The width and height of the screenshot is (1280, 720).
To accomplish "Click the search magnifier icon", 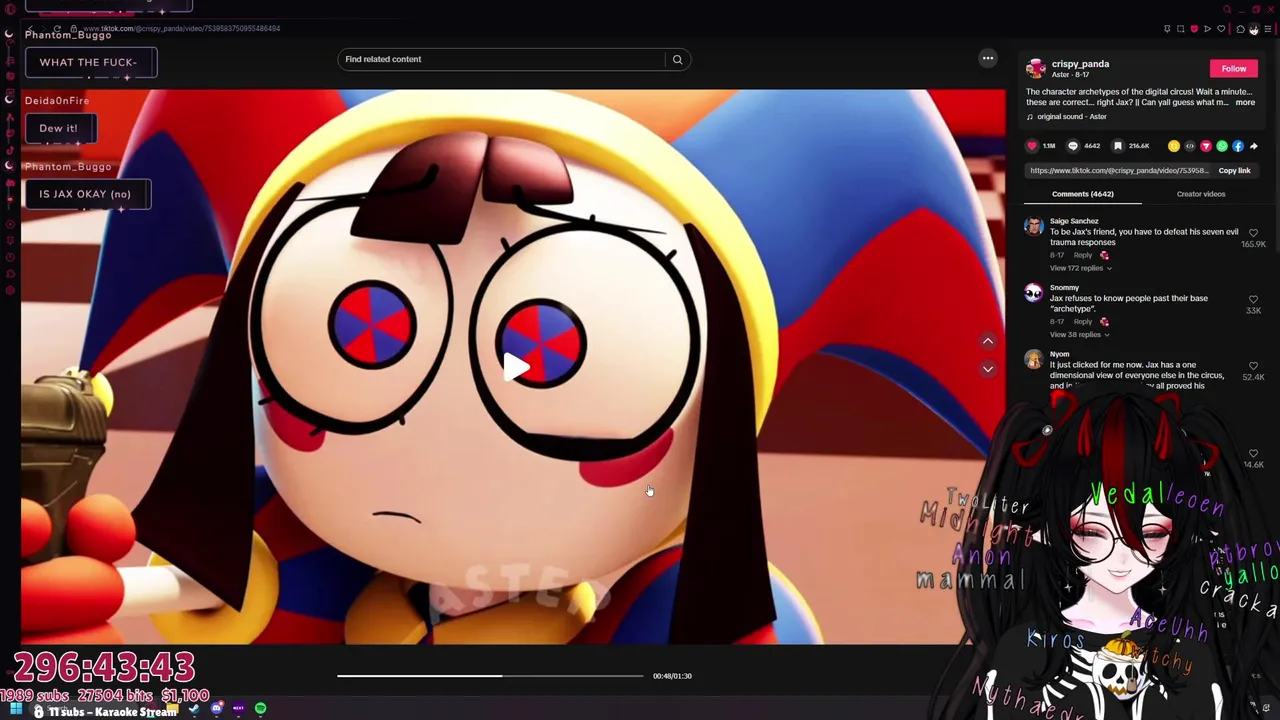I will click(677, 59).
